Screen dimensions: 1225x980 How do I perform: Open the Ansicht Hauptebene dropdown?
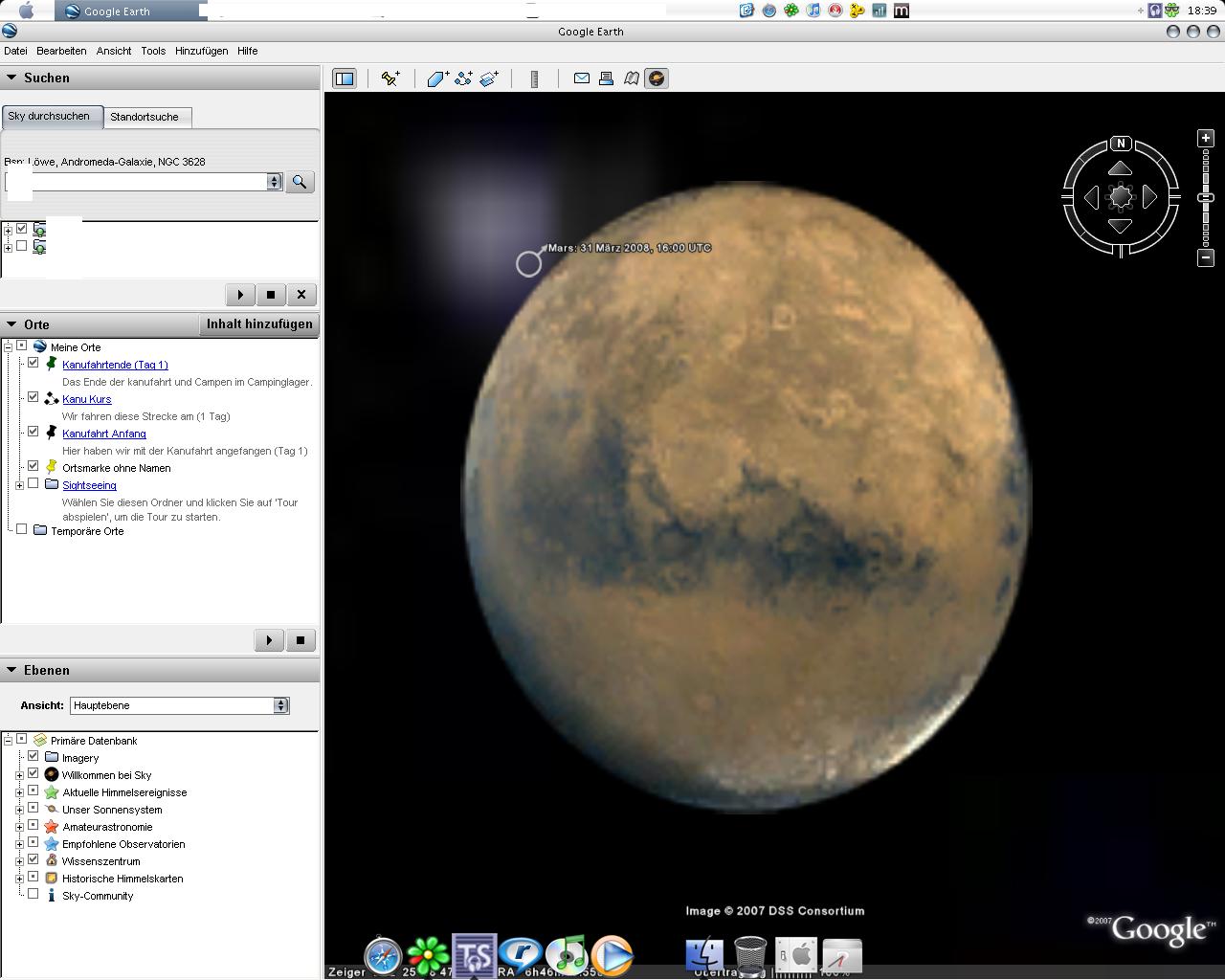click(179, 705)
